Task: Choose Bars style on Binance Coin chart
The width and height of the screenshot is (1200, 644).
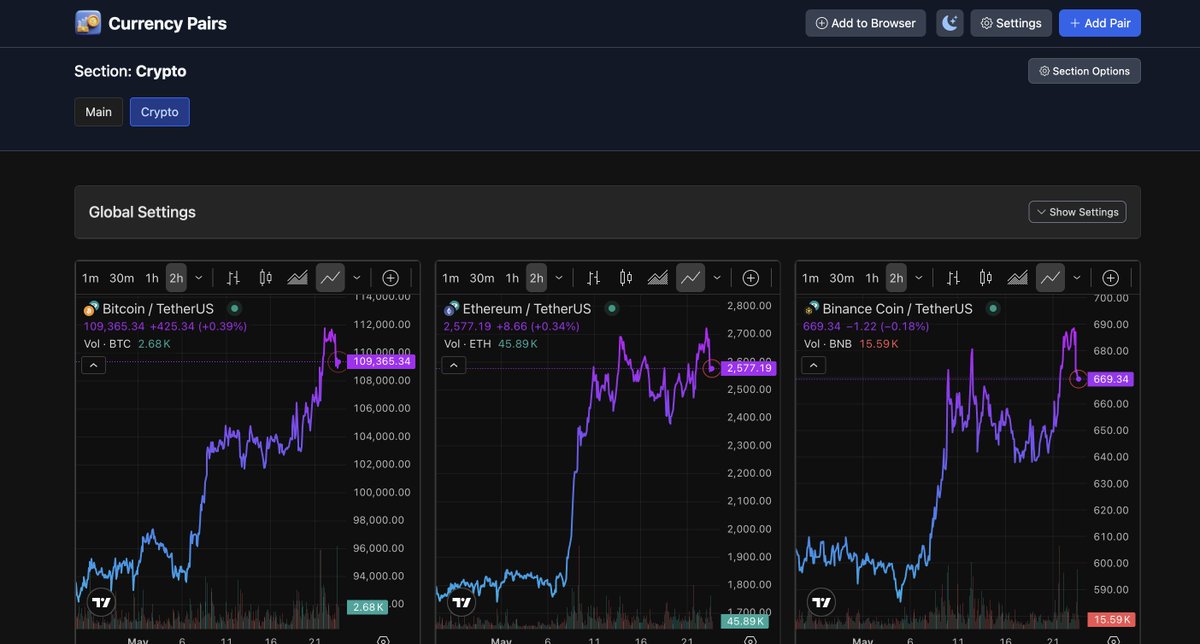Action: click(x=953, y=278)
